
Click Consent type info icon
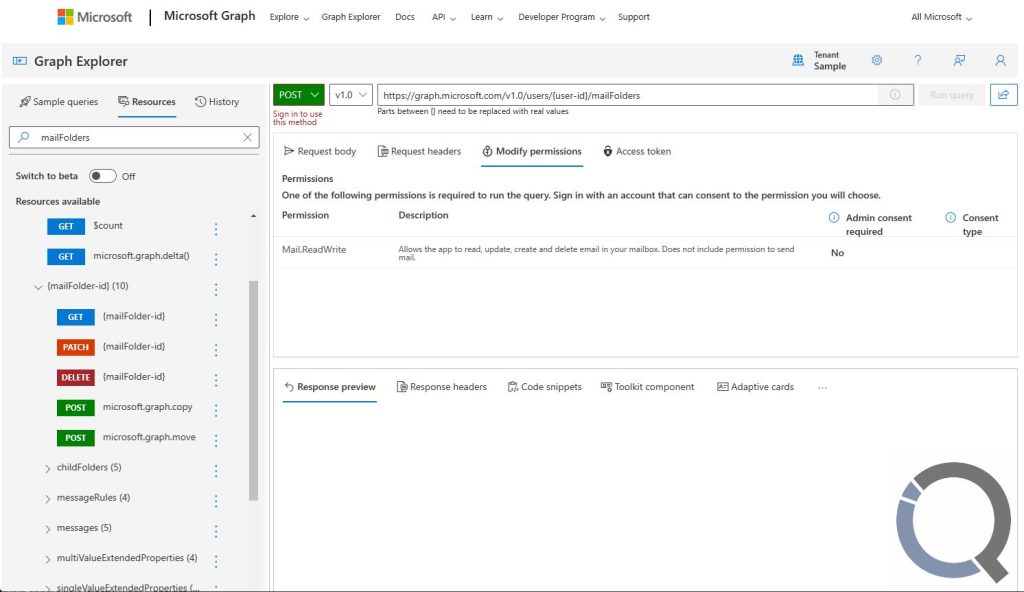pos(950,218)
